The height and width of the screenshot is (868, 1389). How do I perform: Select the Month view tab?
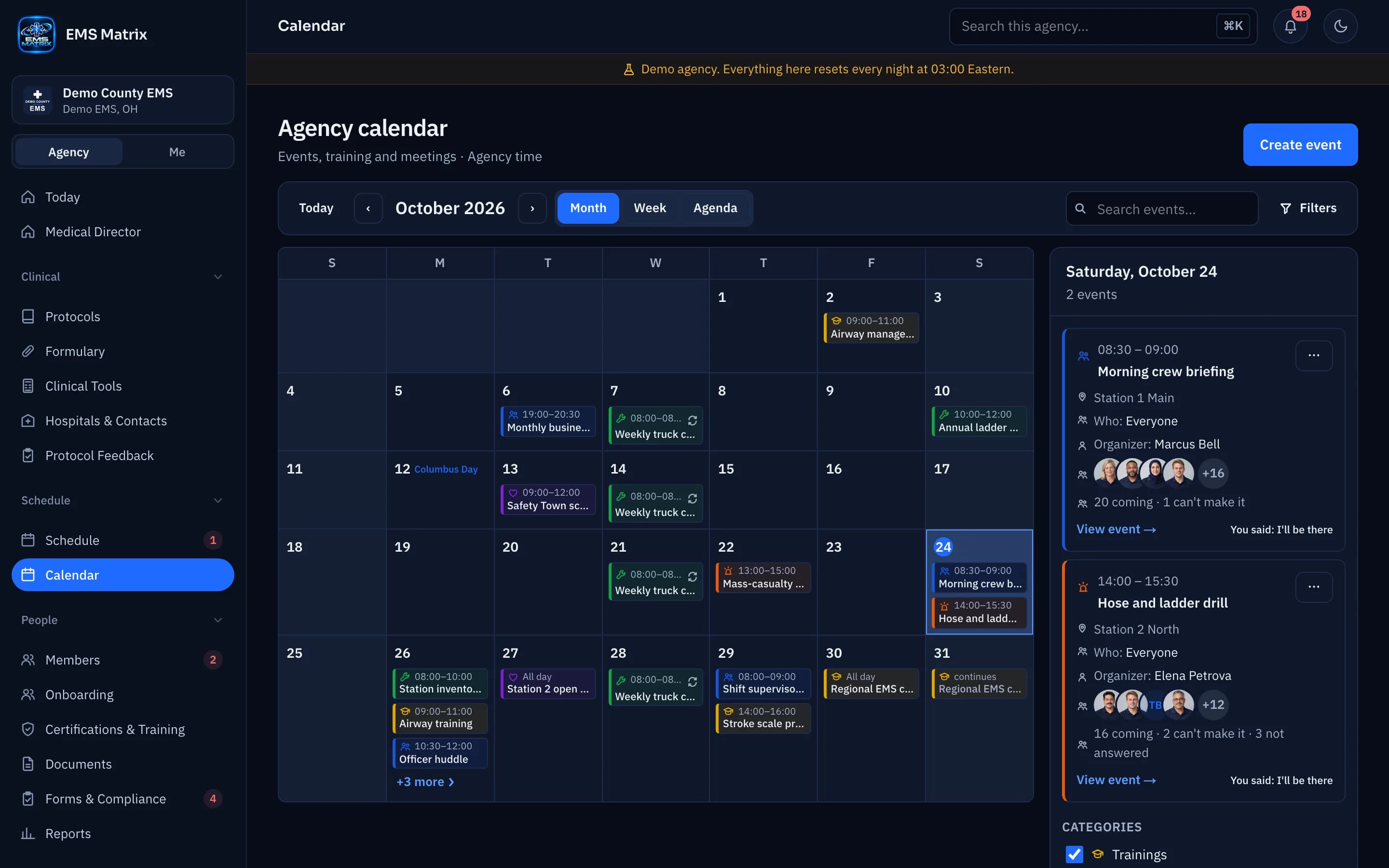(x=588, y=208)
